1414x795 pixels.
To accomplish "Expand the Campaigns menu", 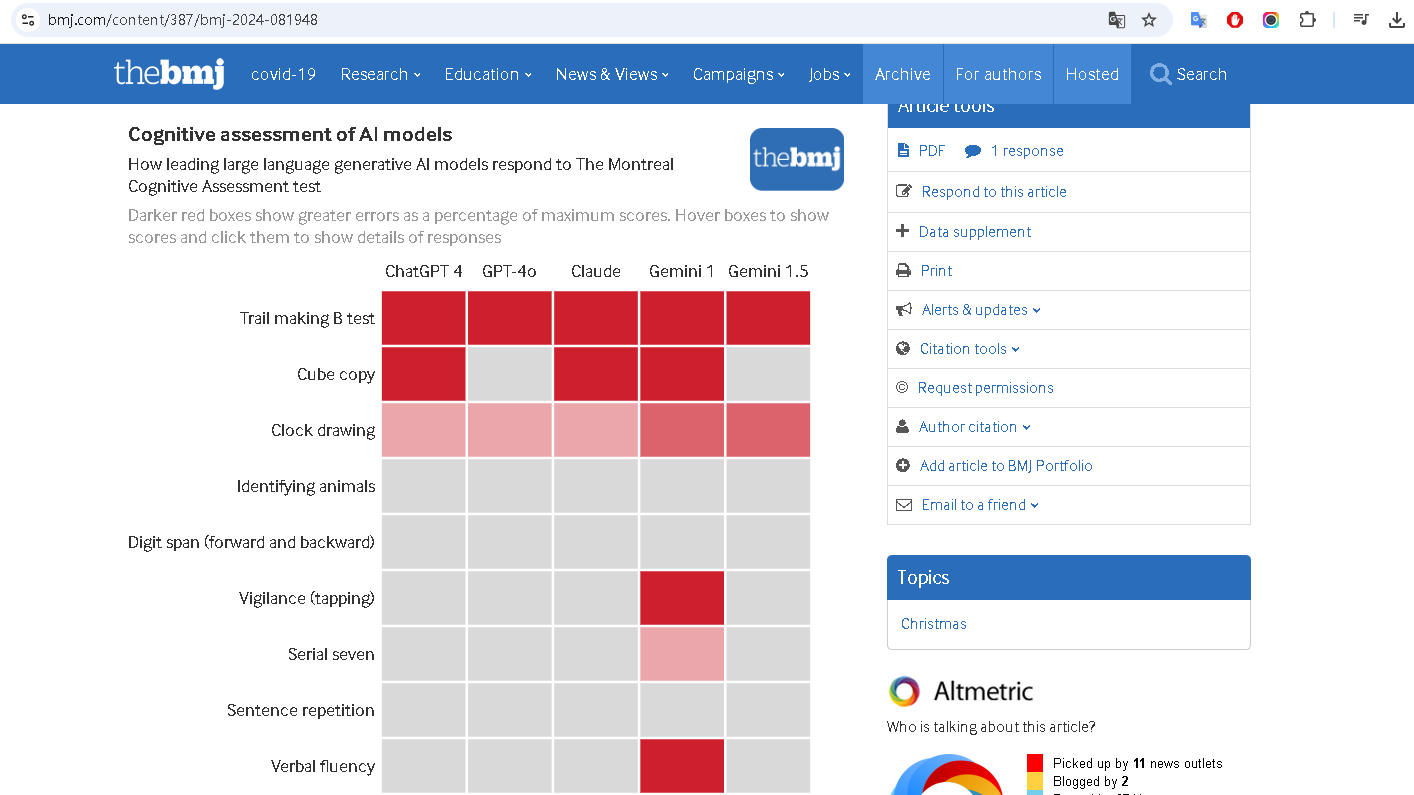I will (739, 74).
